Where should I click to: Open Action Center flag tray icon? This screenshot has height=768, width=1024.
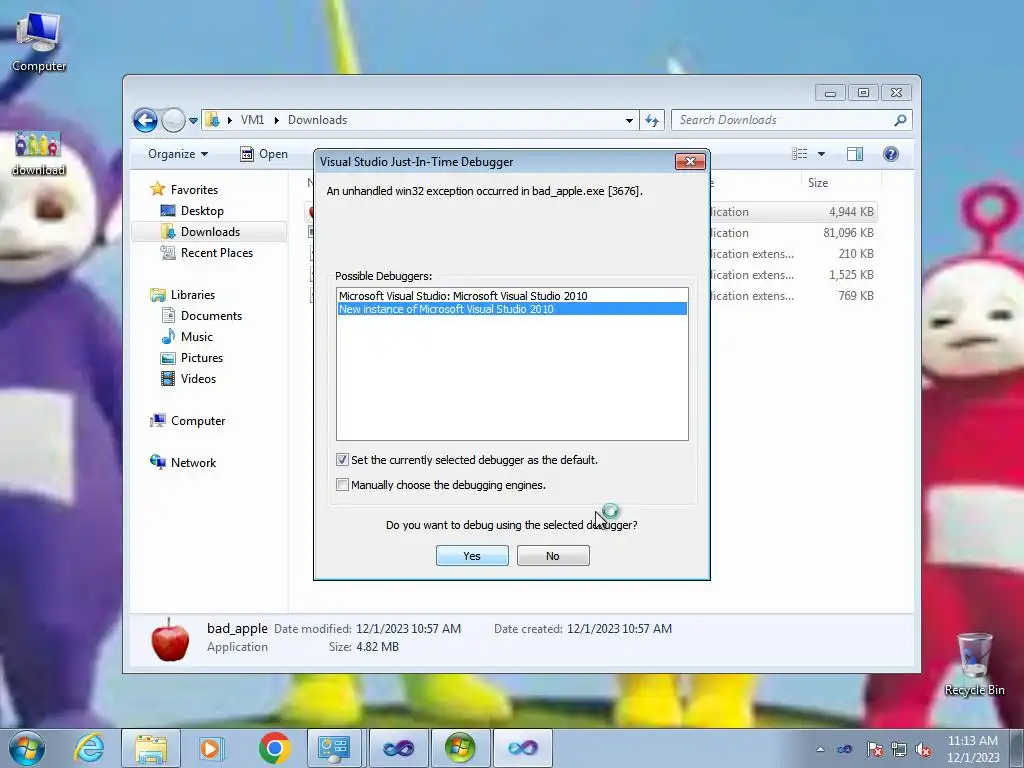coord(874,749)
